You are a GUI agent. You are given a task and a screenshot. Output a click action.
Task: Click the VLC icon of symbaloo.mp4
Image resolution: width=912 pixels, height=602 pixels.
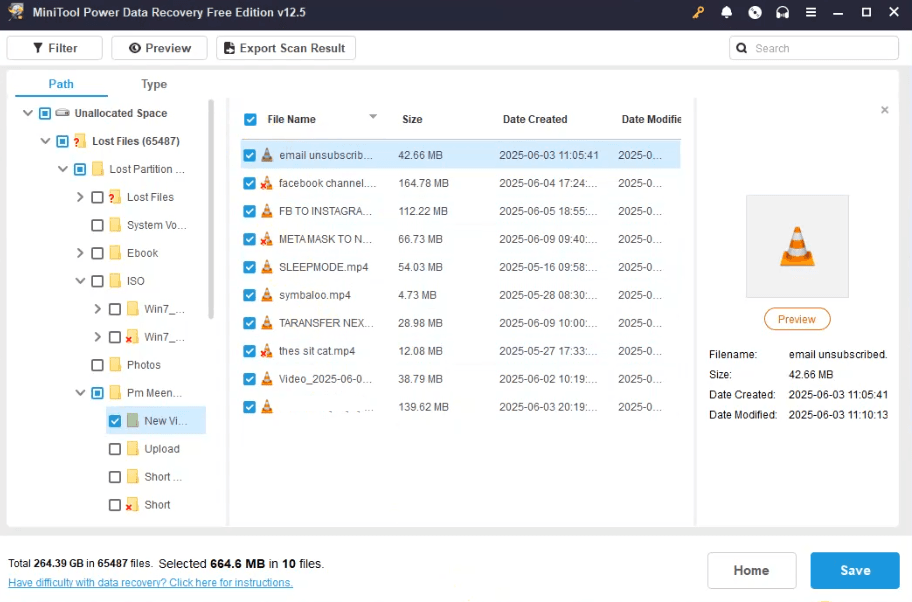click(267, 295)
